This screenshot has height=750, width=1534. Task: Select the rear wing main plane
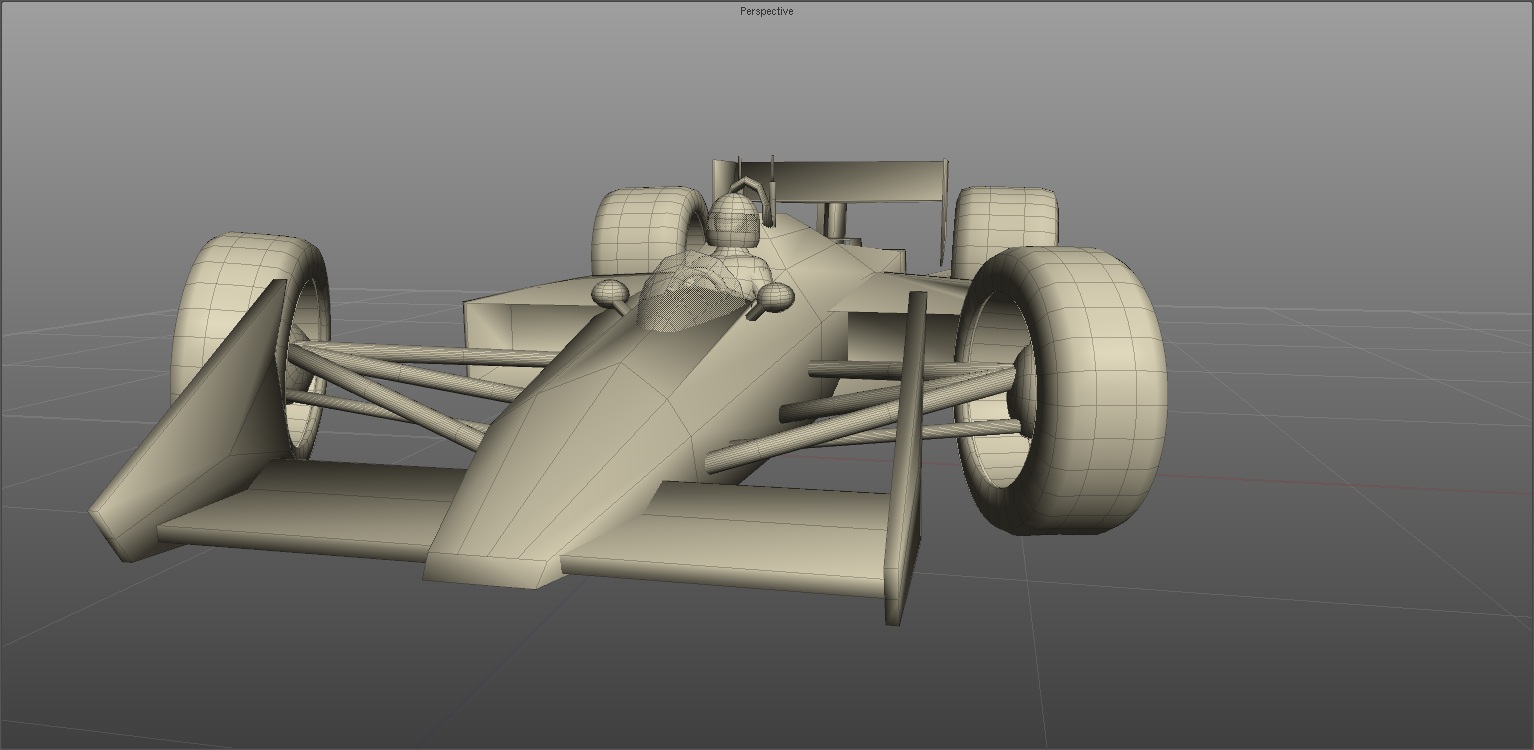[859, 180]
